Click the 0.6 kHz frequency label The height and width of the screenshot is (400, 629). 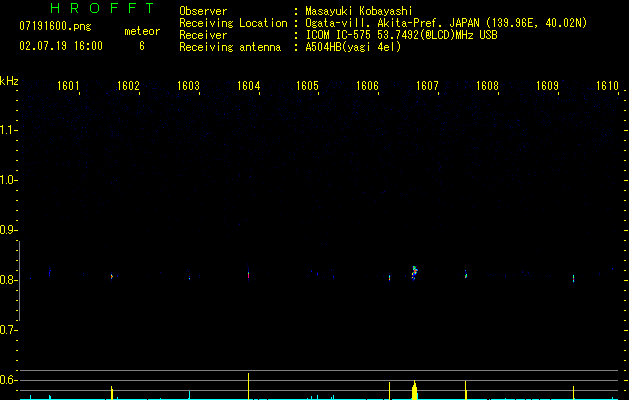tap(8, 380)
